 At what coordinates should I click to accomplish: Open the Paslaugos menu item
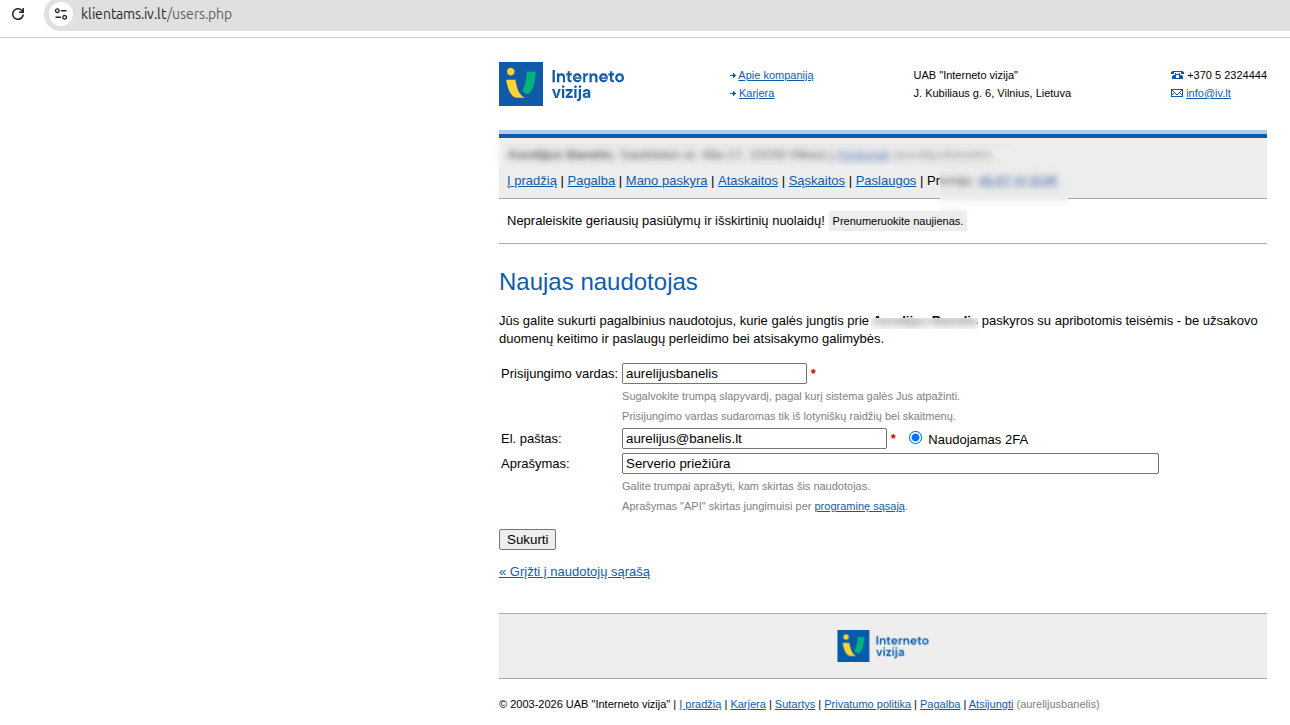click(x=887, y=181)
